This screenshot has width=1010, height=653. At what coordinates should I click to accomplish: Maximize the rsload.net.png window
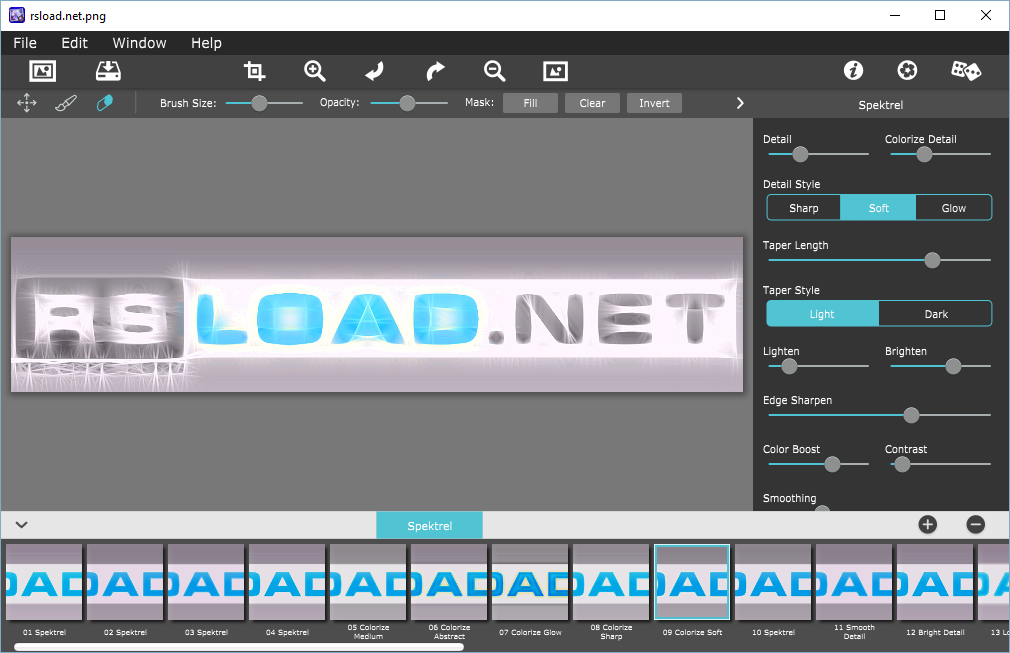pyautogui.click(x=940, y=15)
